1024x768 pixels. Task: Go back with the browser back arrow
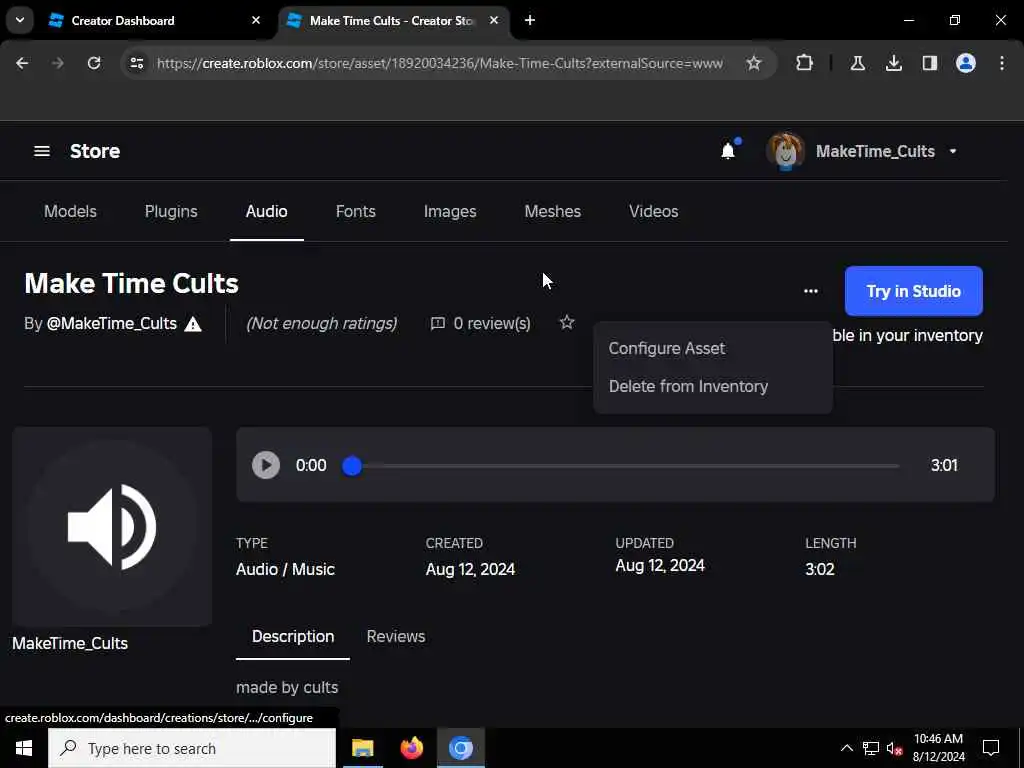coord(22,63)
